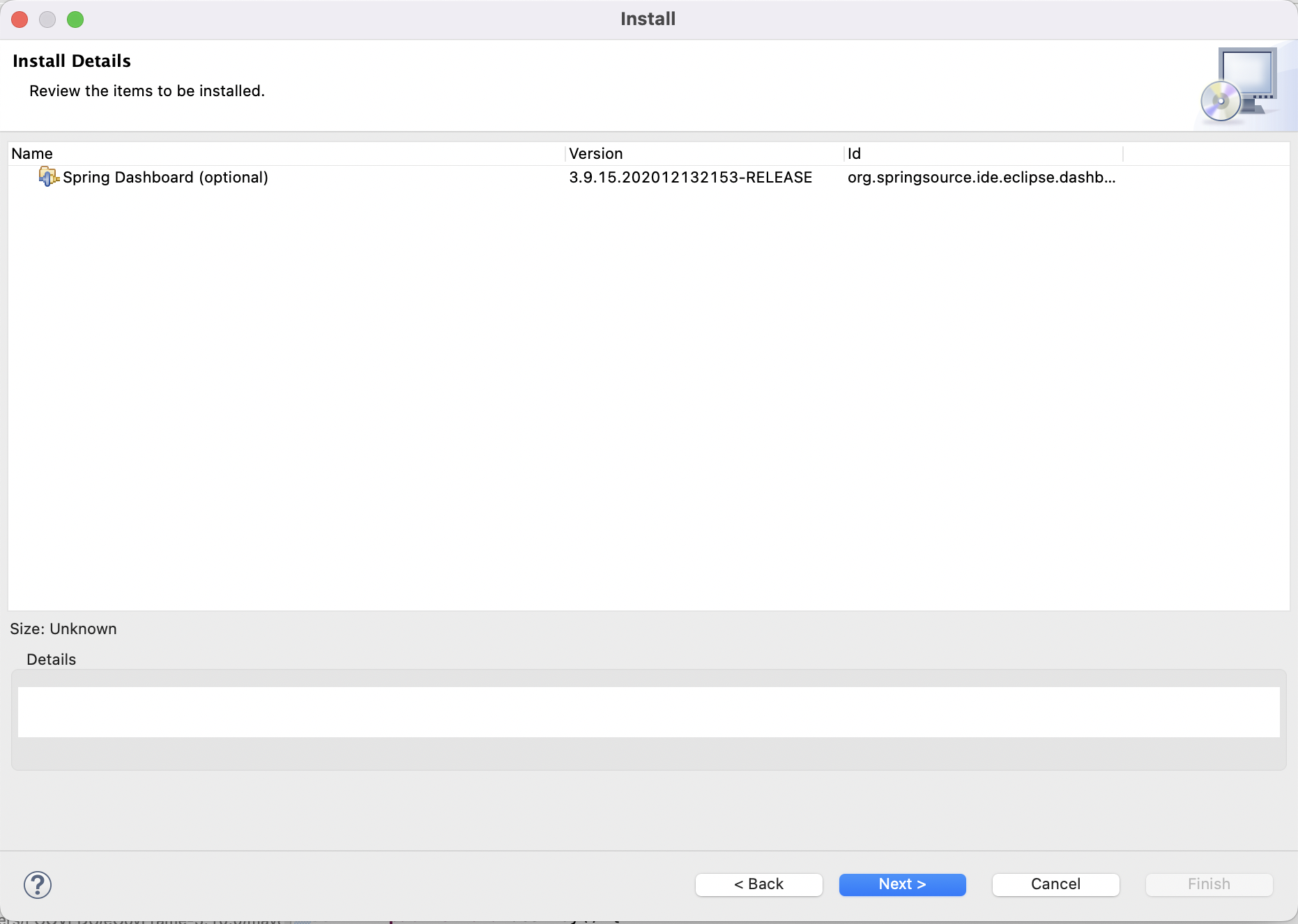The width and height of the screenshot is (1298, 924).
Task: Close the Install window with red button
Action: tap(20, 20)
